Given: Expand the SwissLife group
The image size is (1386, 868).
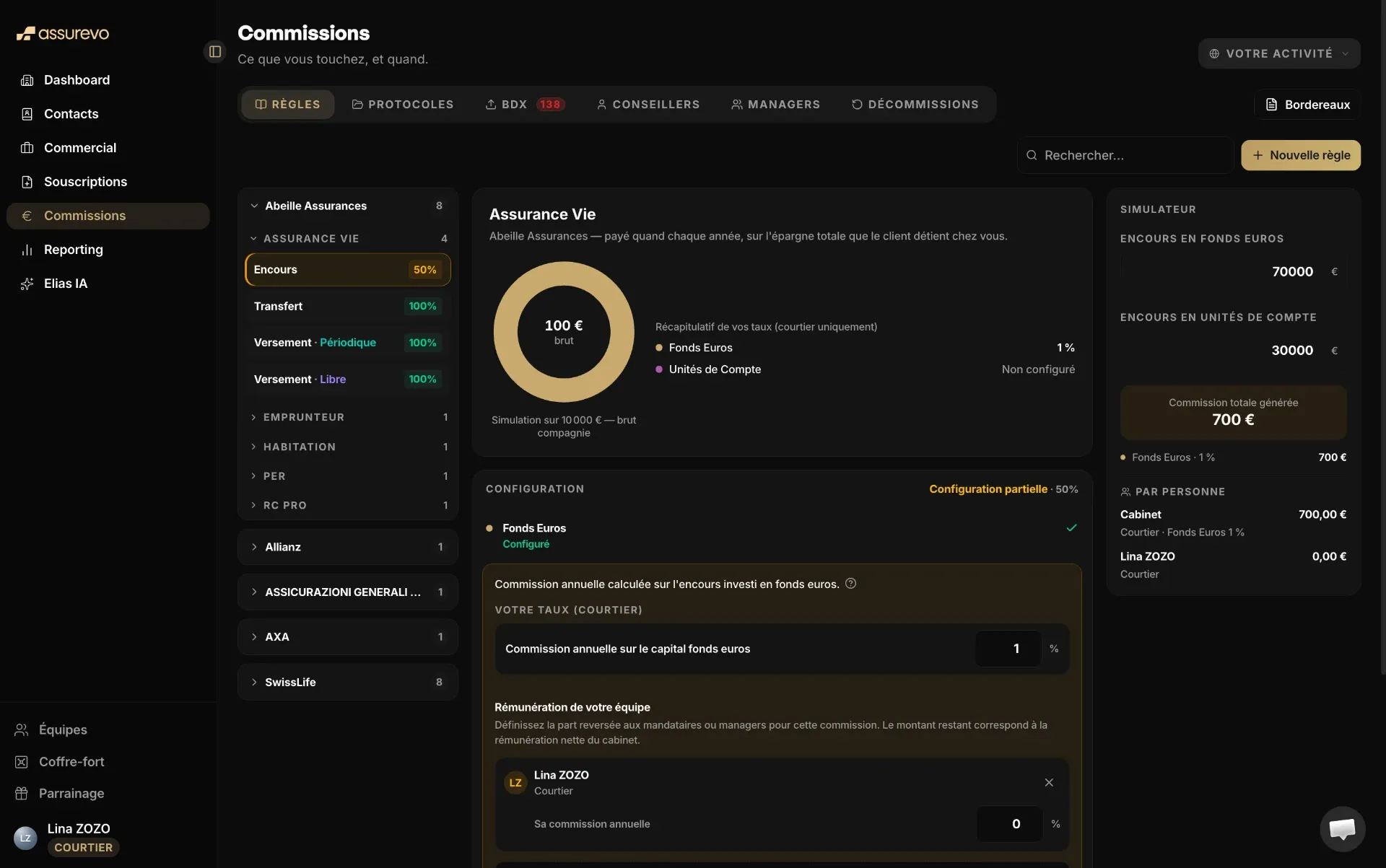Looking at the screenshot, I should coord(348,683).
